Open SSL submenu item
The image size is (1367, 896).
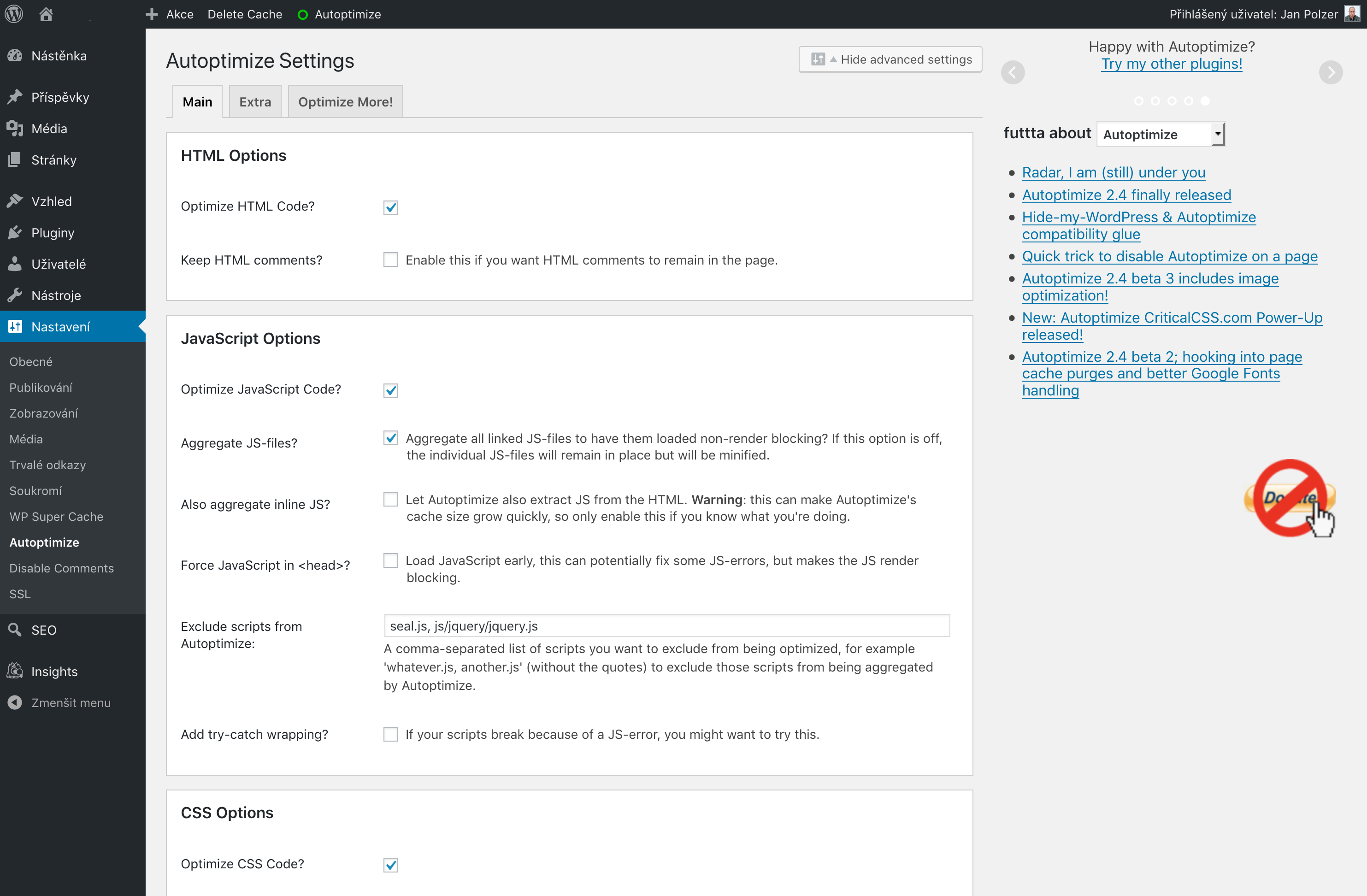coord(20,594)
